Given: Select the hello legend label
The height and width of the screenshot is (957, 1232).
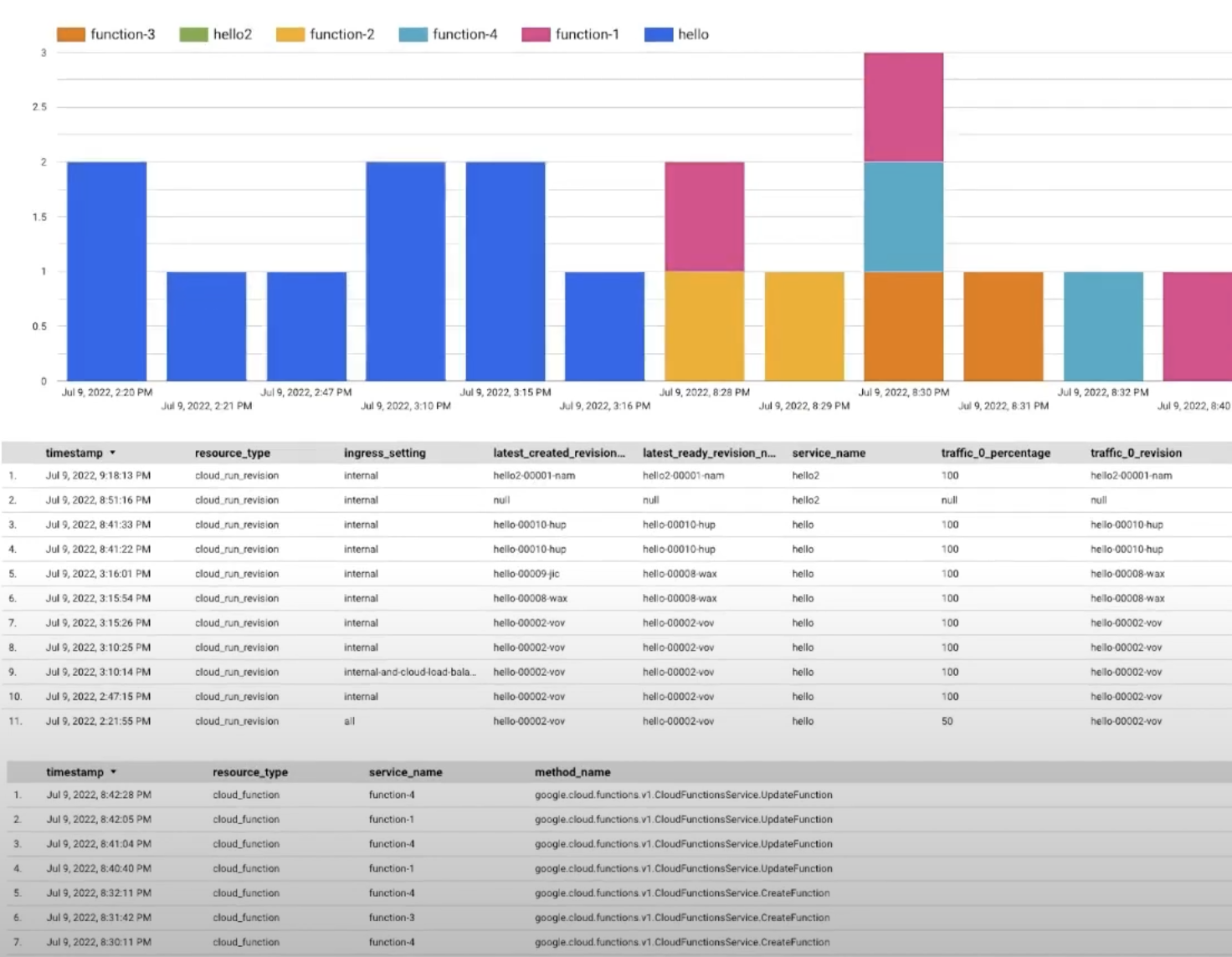Looking at the screenshot, I should [693, 34].
